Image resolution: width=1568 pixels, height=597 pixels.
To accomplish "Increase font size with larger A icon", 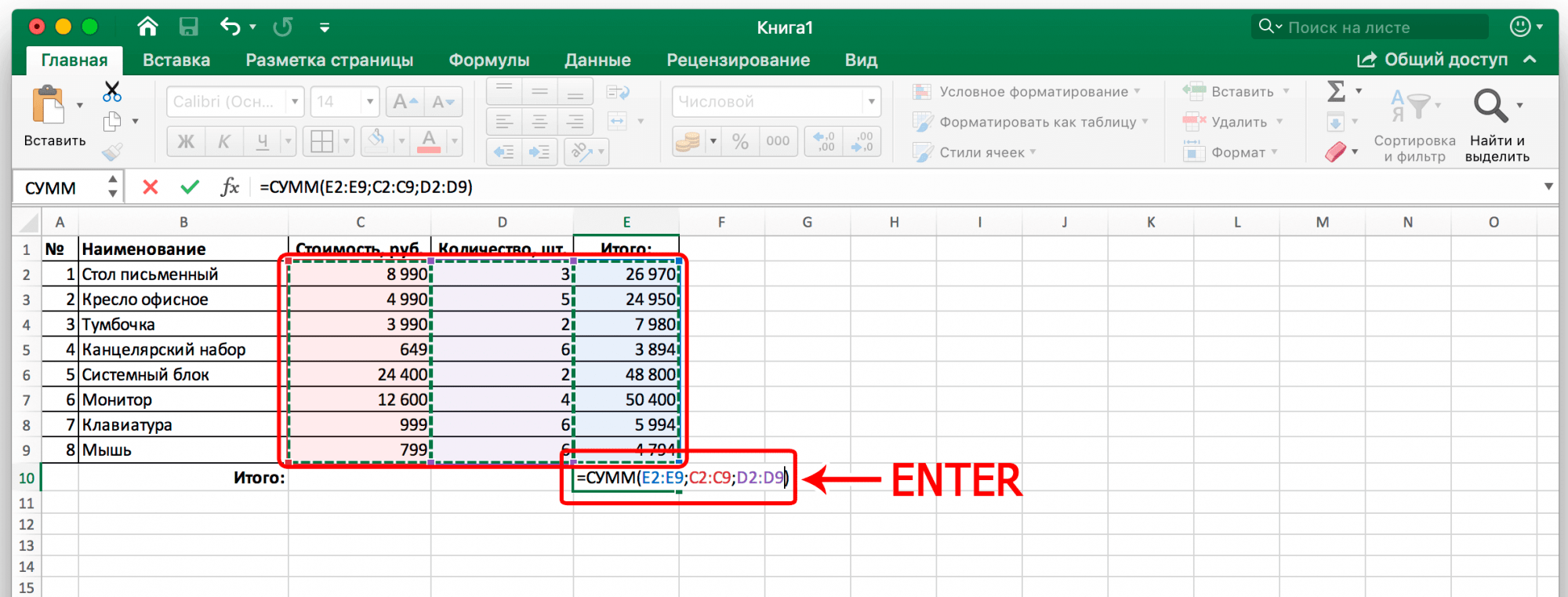I will (405, 101).
